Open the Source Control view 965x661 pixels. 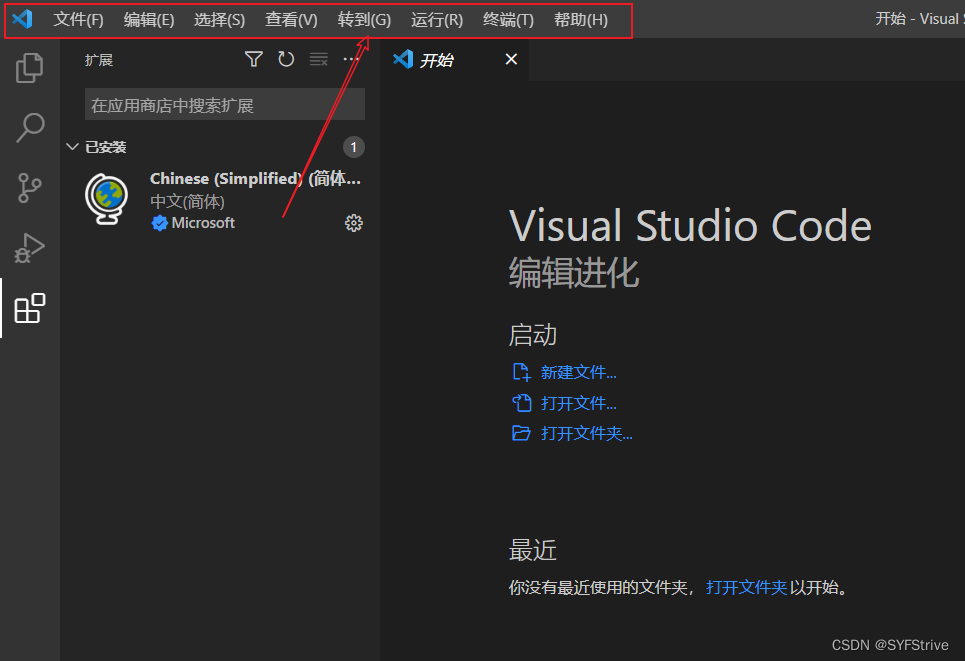(x=30, y=188)
